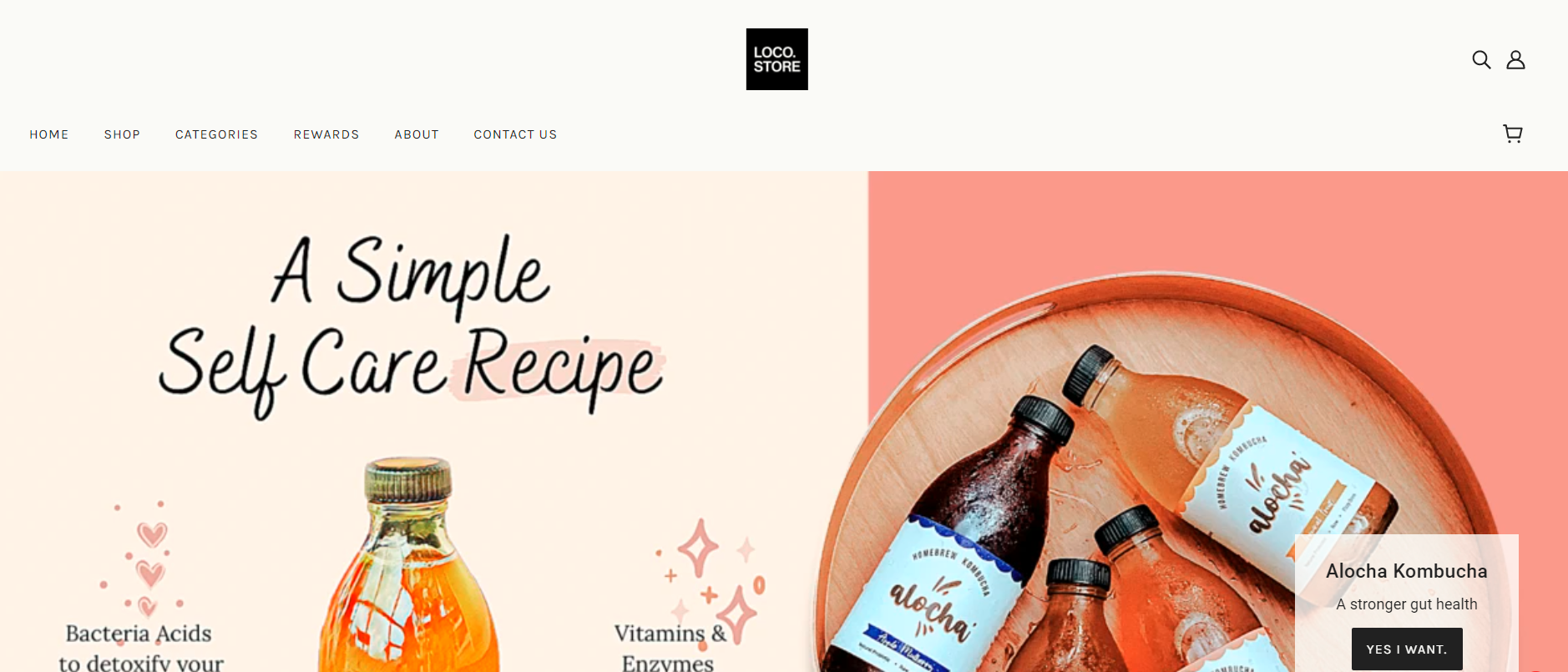
Task: Open the search magnifier icon
Action: point(1481,59)
